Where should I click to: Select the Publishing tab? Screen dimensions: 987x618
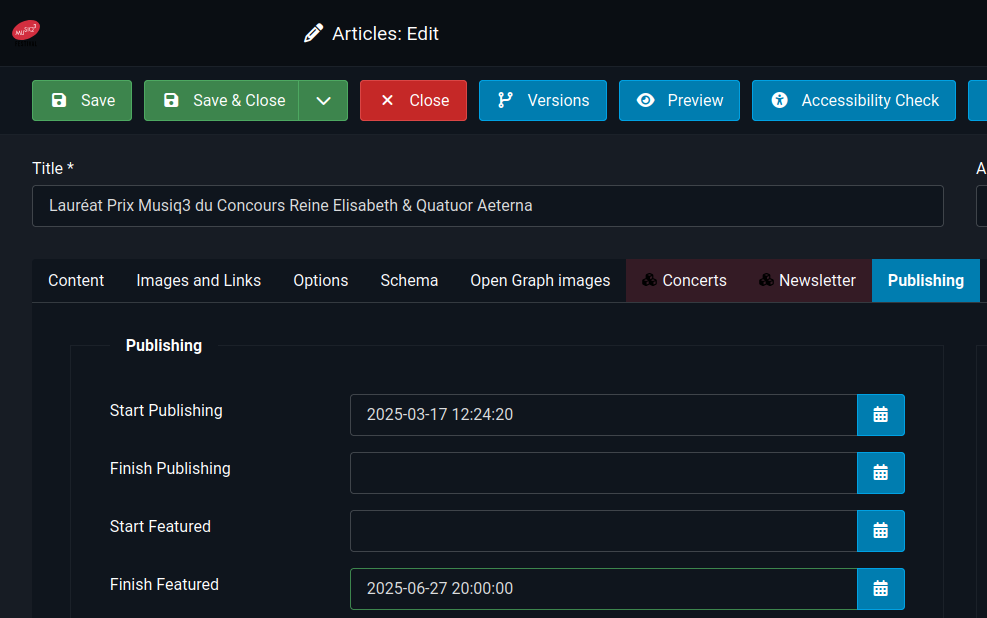[926, 281]
